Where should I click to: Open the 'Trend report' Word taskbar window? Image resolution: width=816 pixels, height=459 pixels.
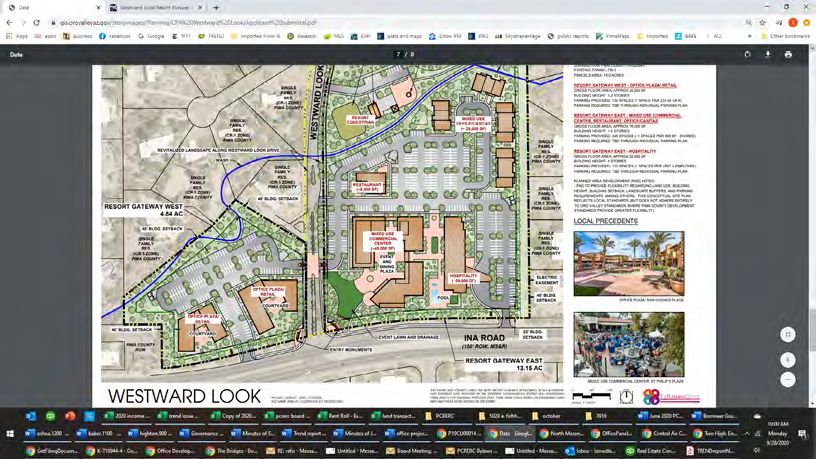pos(303,434)
